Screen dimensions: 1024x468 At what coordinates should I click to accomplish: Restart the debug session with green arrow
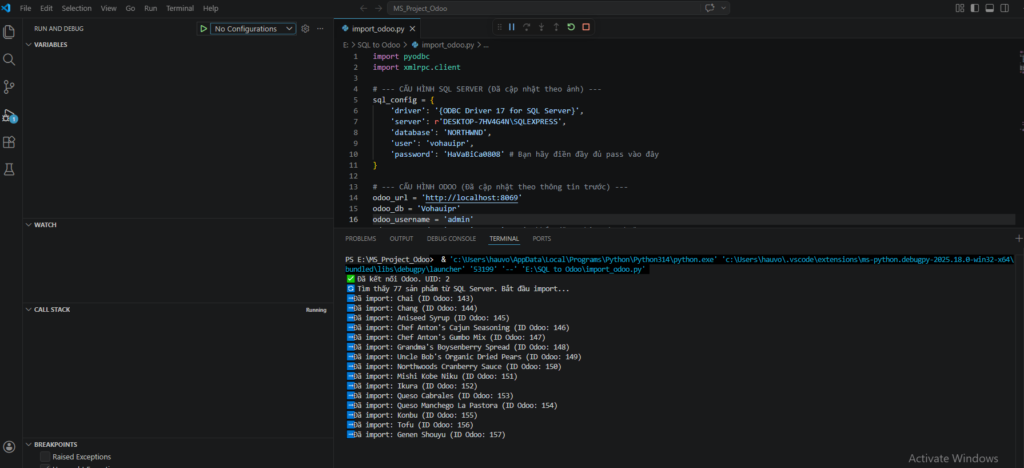click(x=571, y=28)
